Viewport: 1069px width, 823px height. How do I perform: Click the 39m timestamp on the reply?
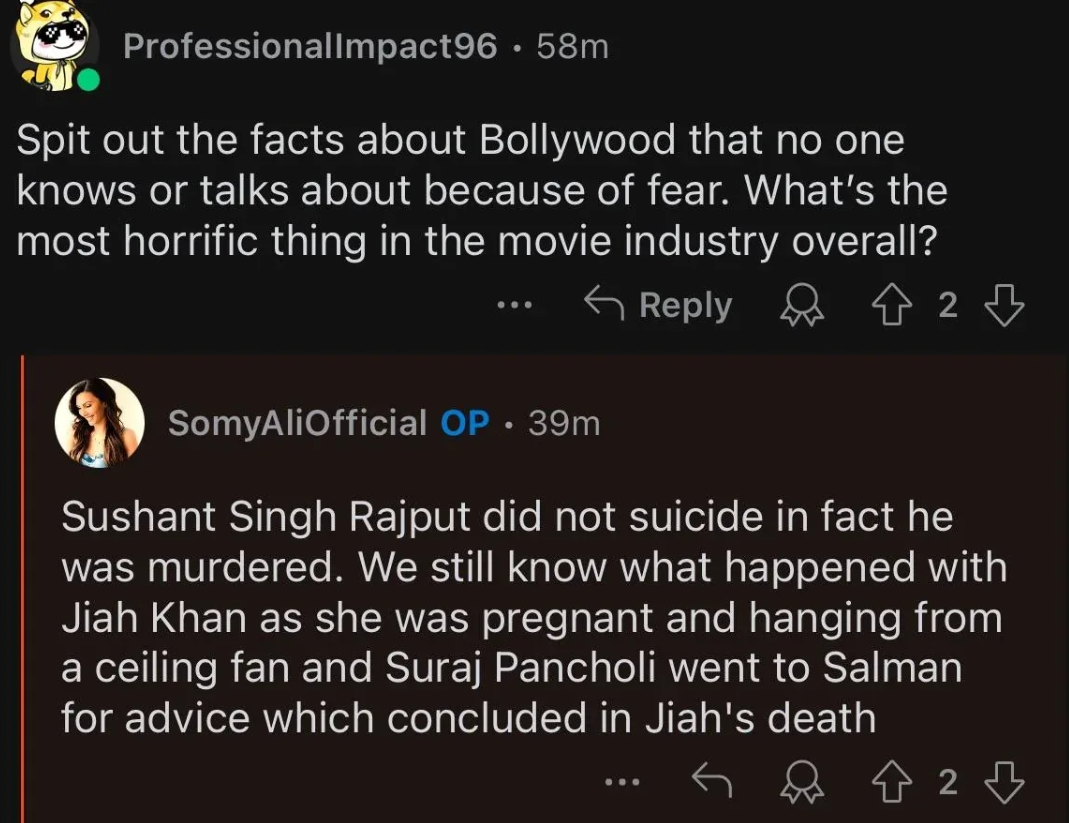tap(564, 423)
